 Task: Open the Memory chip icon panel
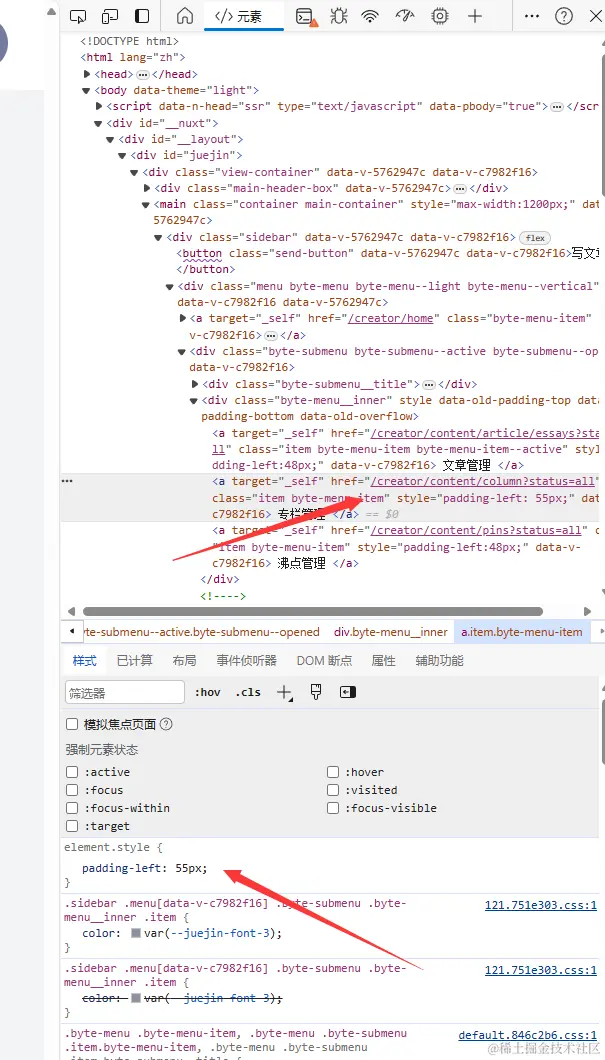(x=440, y=16)
